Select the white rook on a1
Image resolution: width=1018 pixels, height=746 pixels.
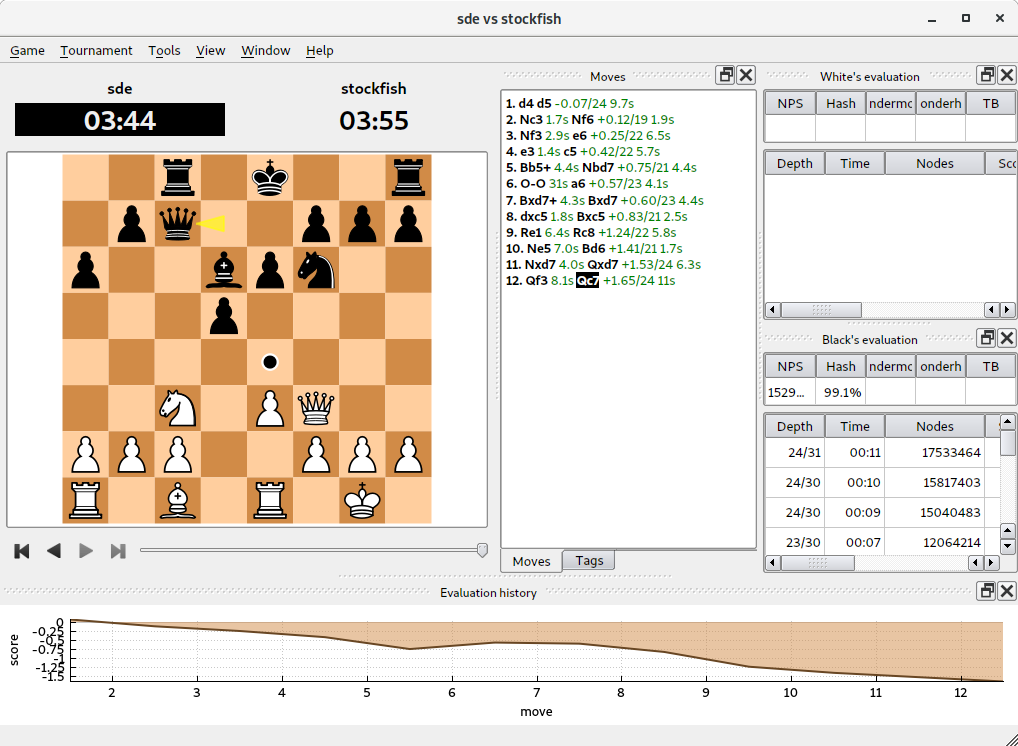pyautogui.click(x=86, y=501)
